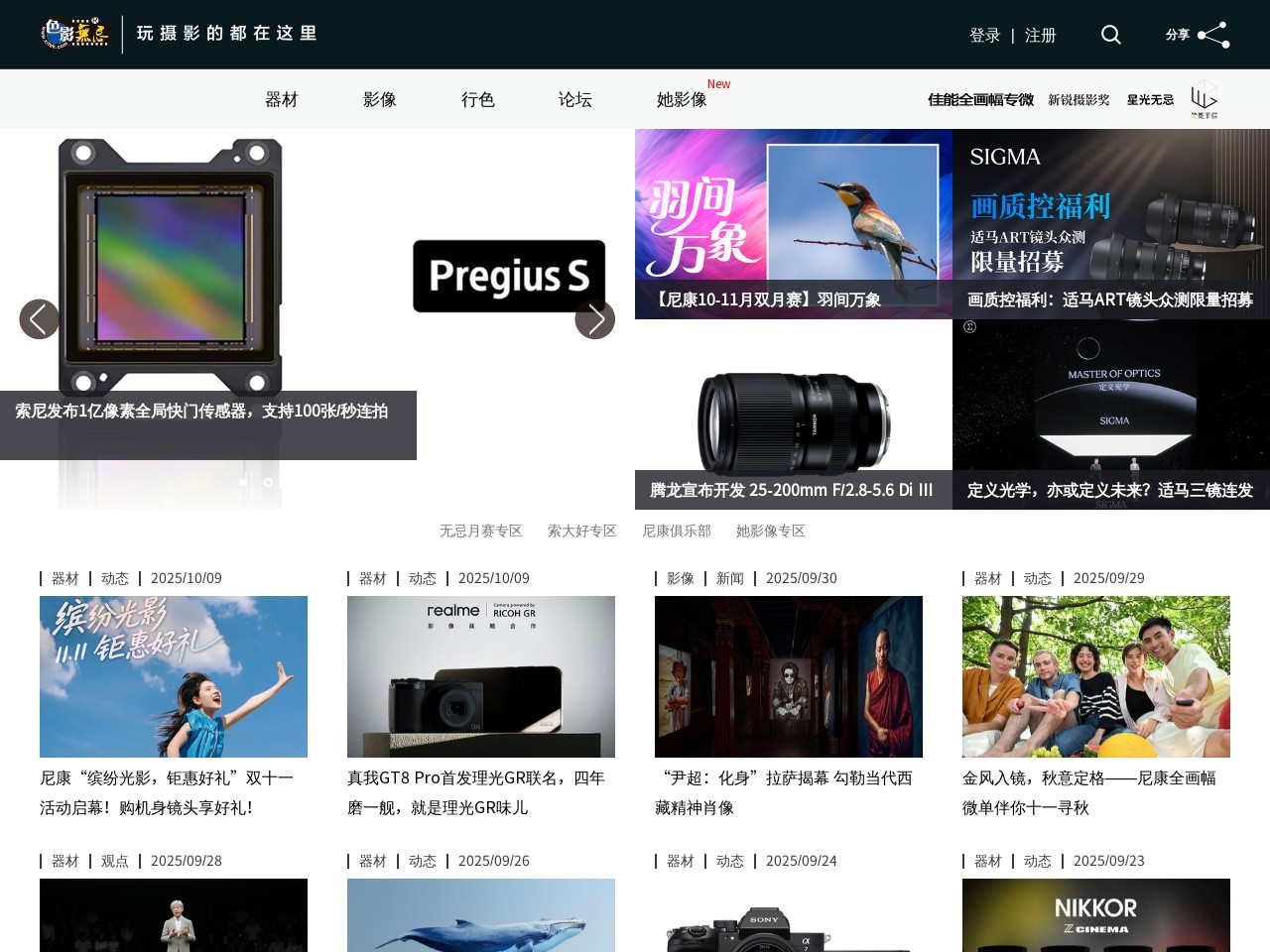Open the 论坛 navigation menu
Viewport: 1270px width, 952px height.
click(575, 99)
